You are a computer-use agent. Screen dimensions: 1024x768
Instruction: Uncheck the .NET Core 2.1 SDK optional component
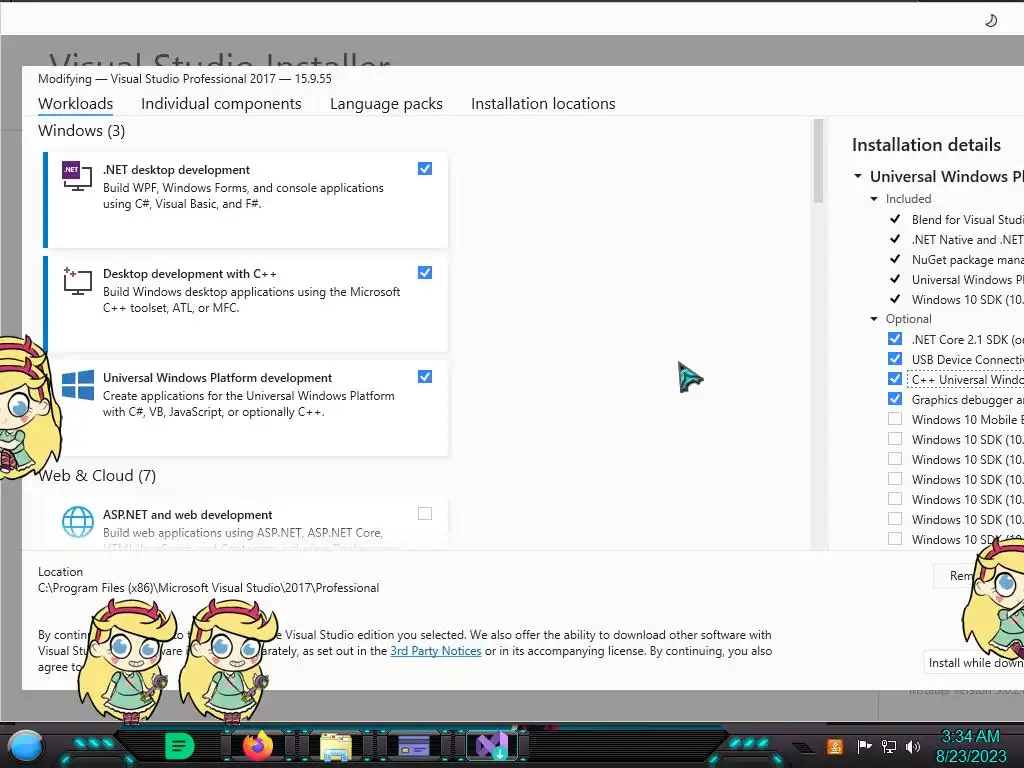895,338
